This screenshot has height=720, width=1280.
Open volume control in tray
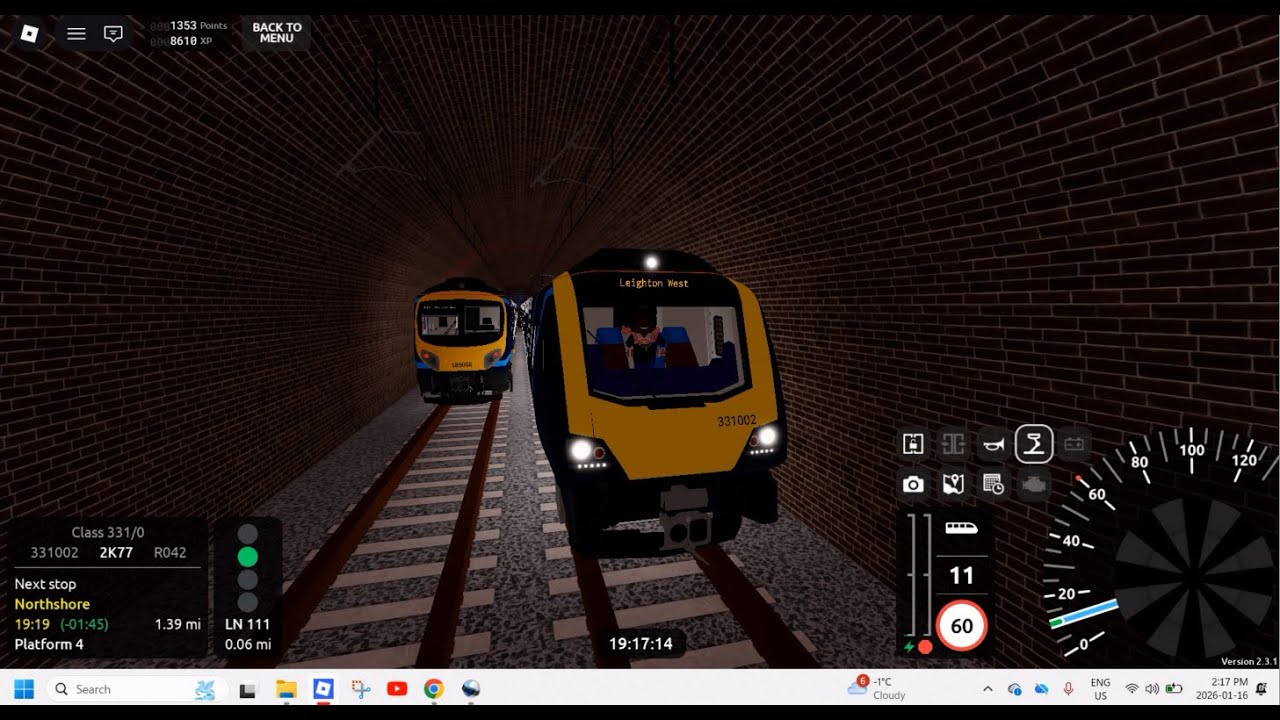(x=1152, y=689)
